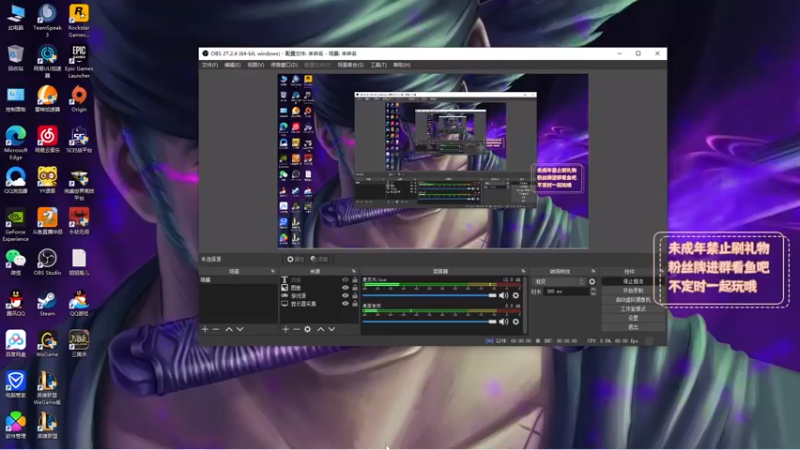Open GeForce Experience desktop icon
800x450 pixels.
[16, 224]
